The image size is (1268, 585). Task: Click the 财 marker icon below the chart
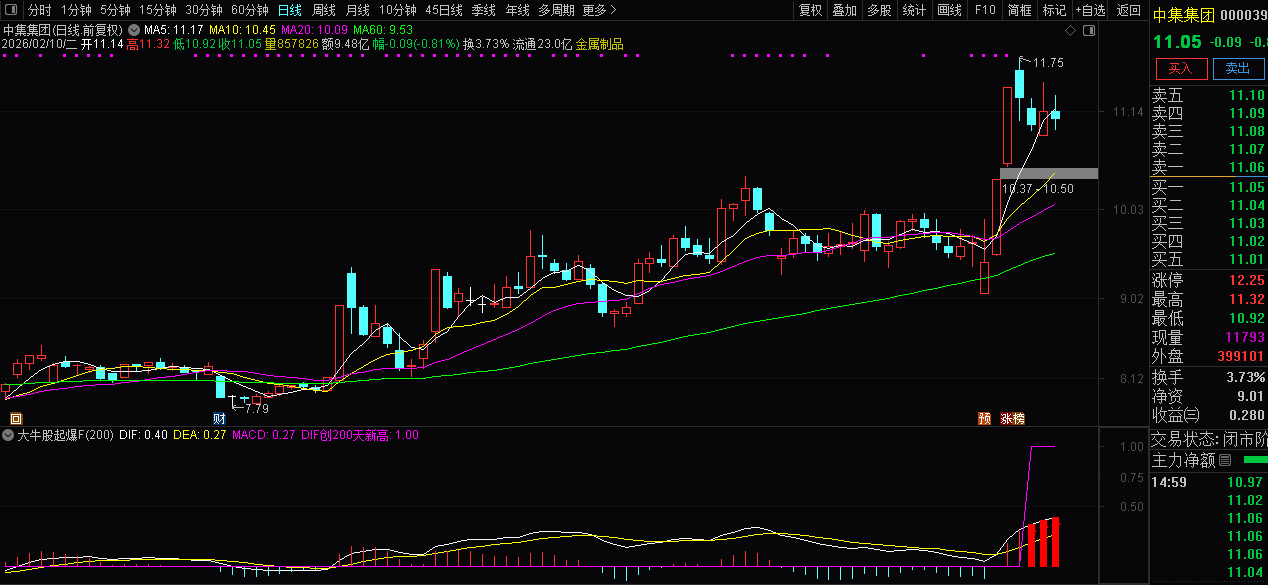click(x=219, y=418)
